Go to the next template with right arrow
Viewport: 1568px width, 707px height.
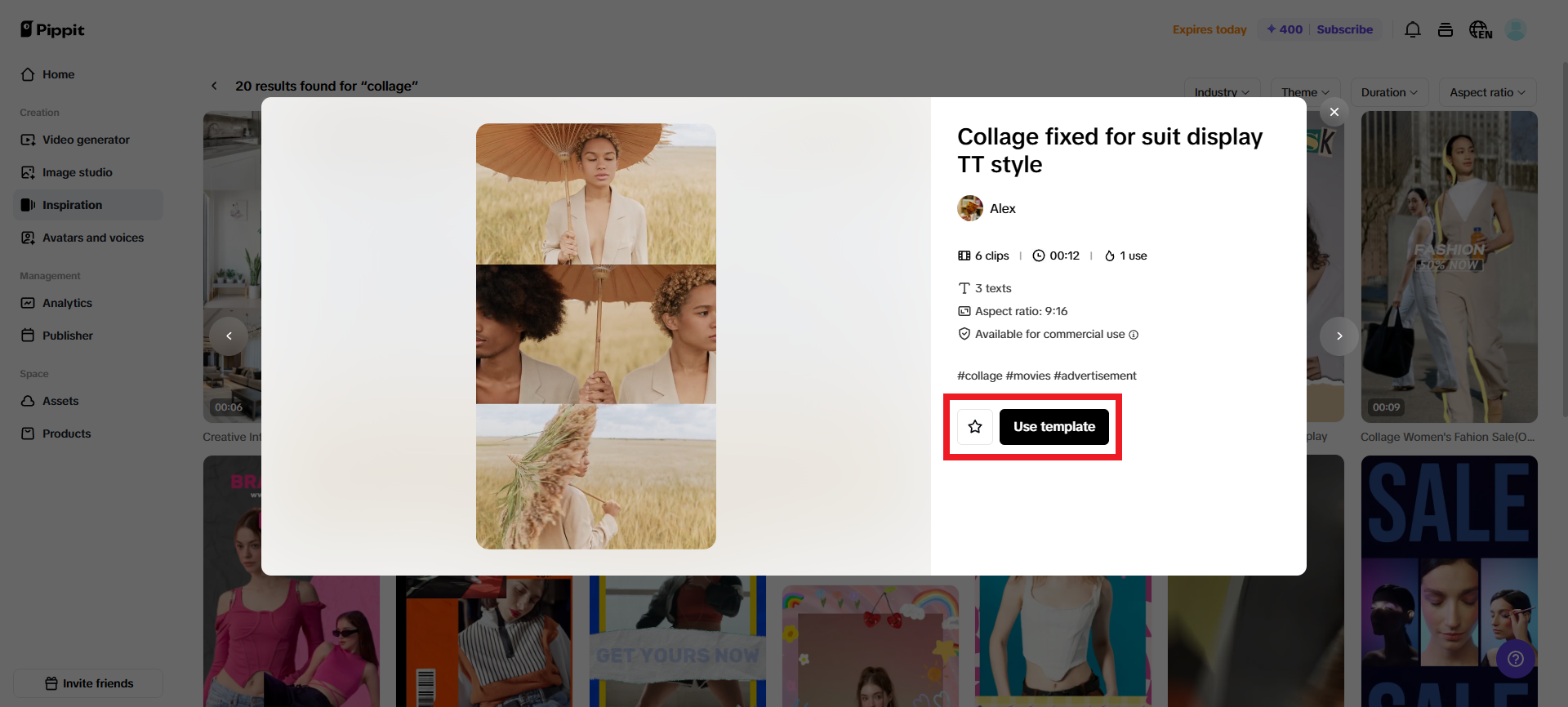pos(1339,336)
